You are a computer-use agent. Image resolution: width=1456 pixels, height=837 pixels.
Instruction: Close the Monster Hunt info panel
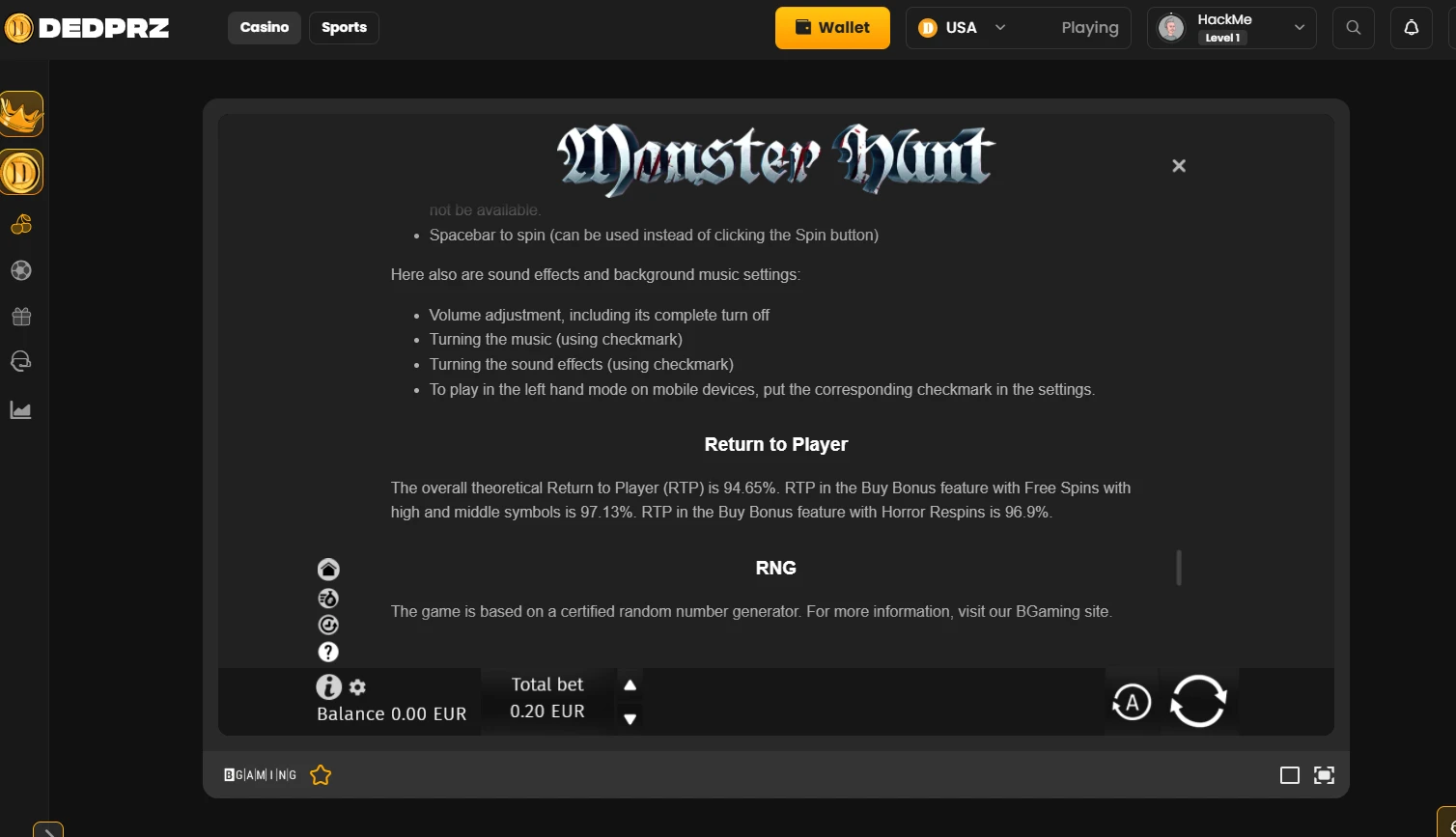point(1179,166)
